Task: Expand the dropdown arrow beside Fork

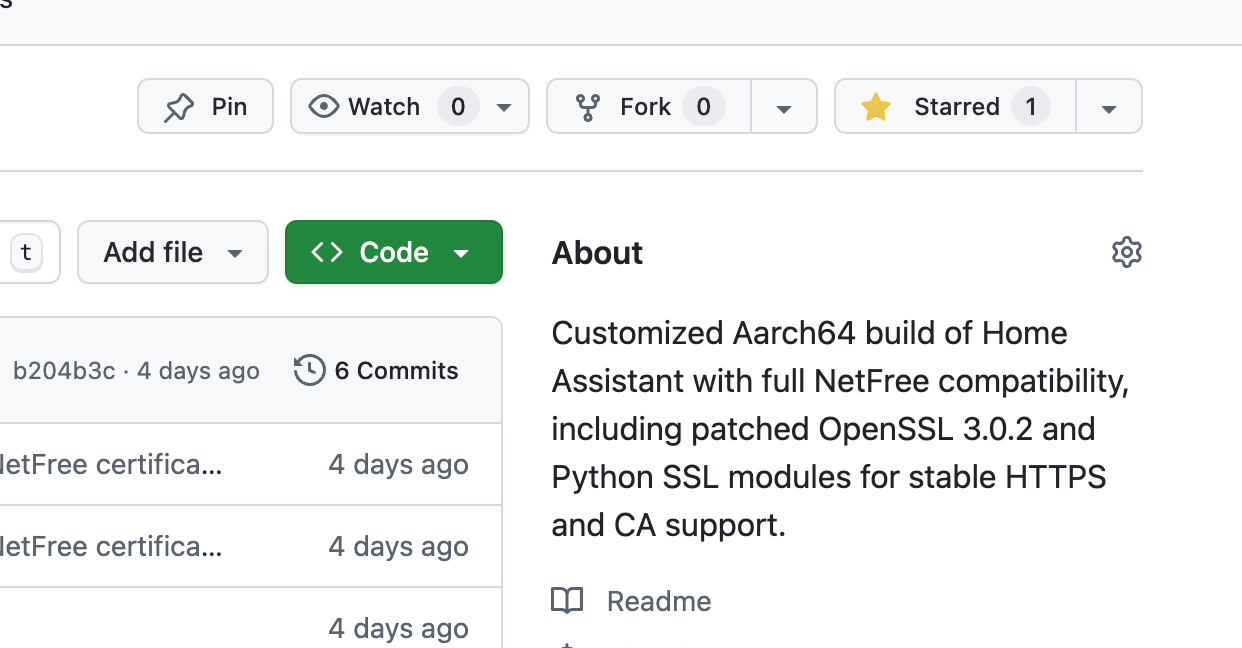Action: coord(784,107)
